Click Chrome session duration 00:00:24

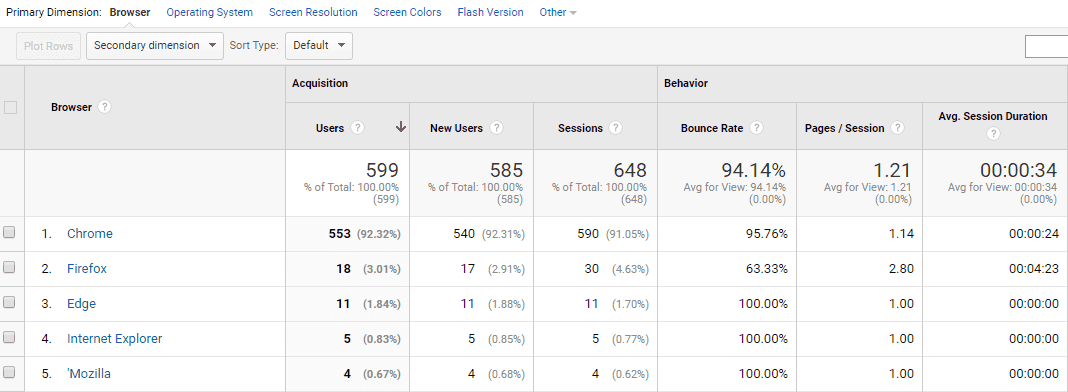[1034, 233]
